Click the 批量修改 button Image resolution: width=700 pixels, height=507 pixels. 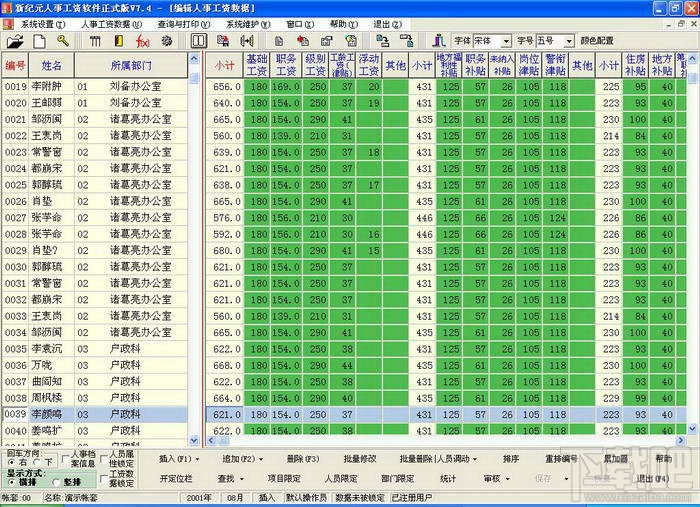[360, 459]
